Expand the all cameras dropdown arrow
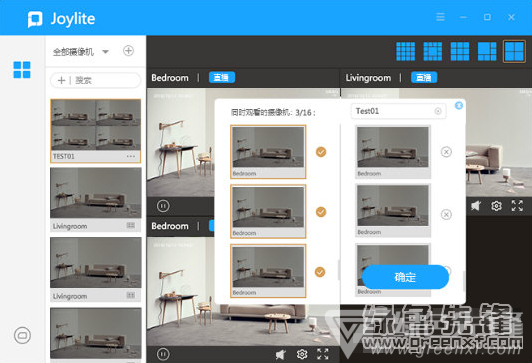The width and height of the screenshot is (532, 363). 106,52
